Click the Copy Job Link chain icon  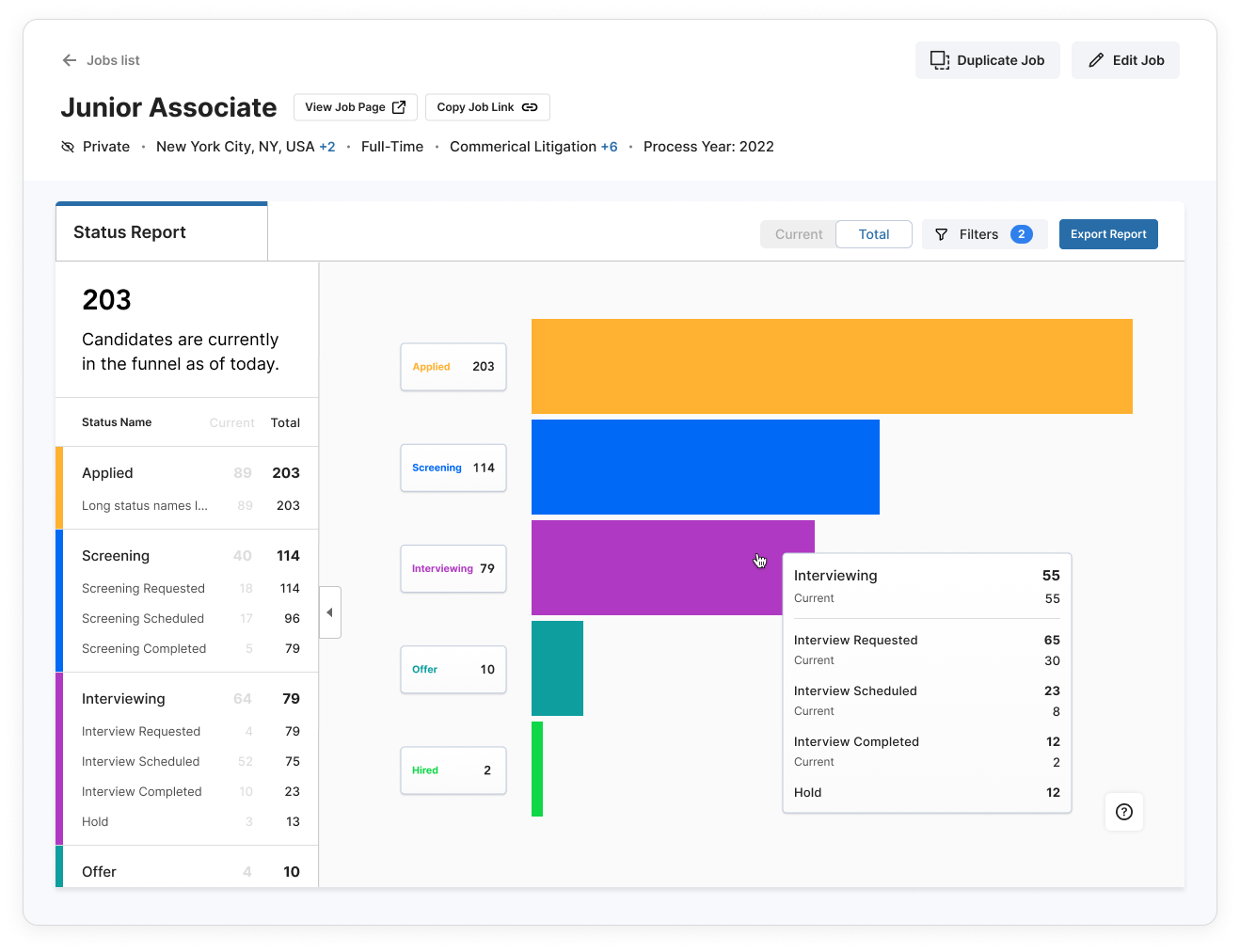pos(530,106)
